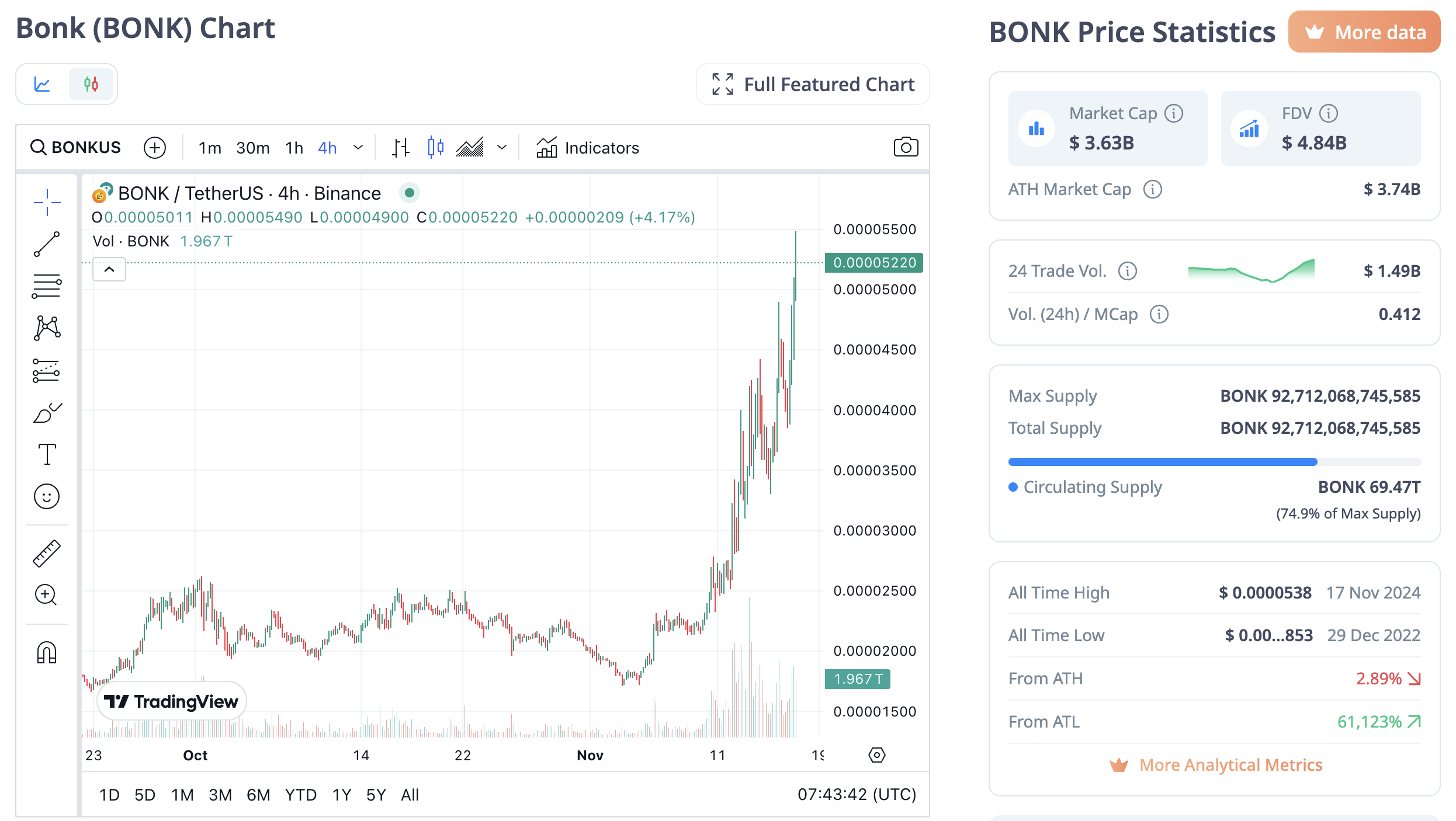The width and height of the screenshot is (1456, 821).
Task: Show FDV info tooltip icon
Action: 1329,113
